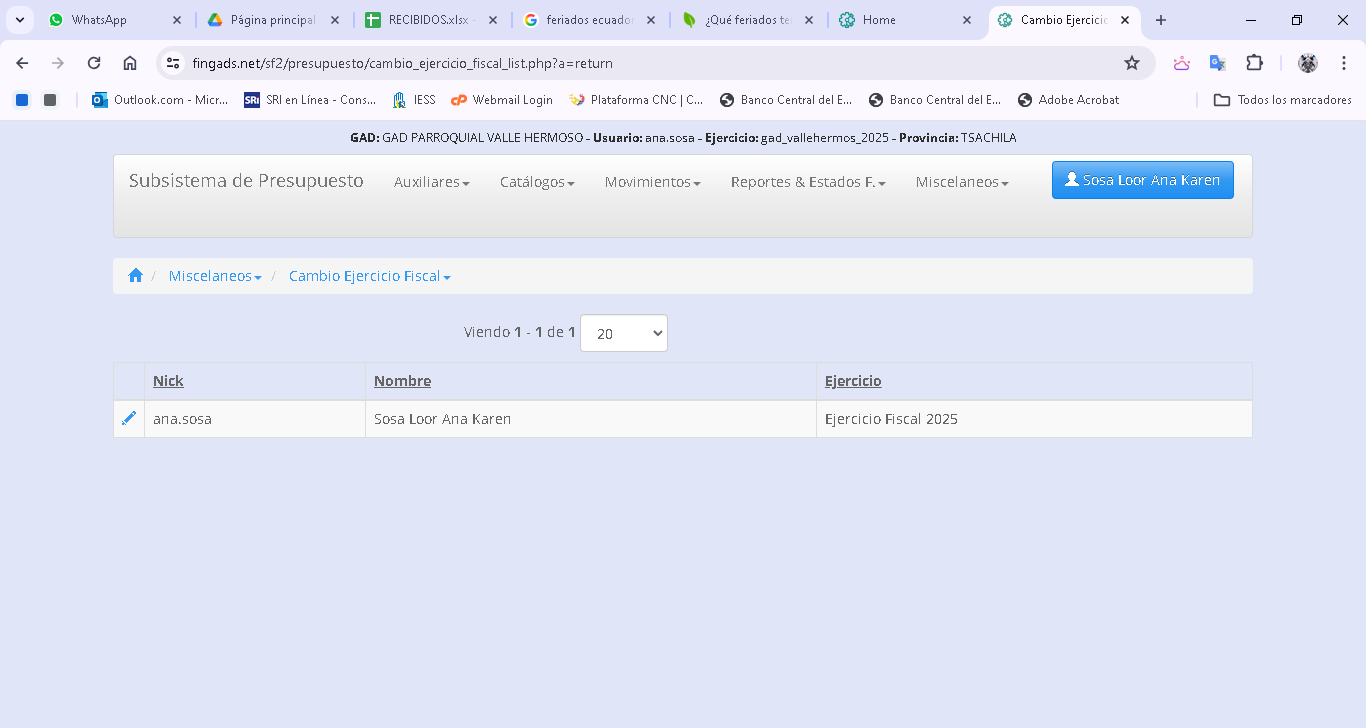Click the pencil edit icon for ana.sosa
Screen dimensions: 1366x728
click(x=129, y=418)
